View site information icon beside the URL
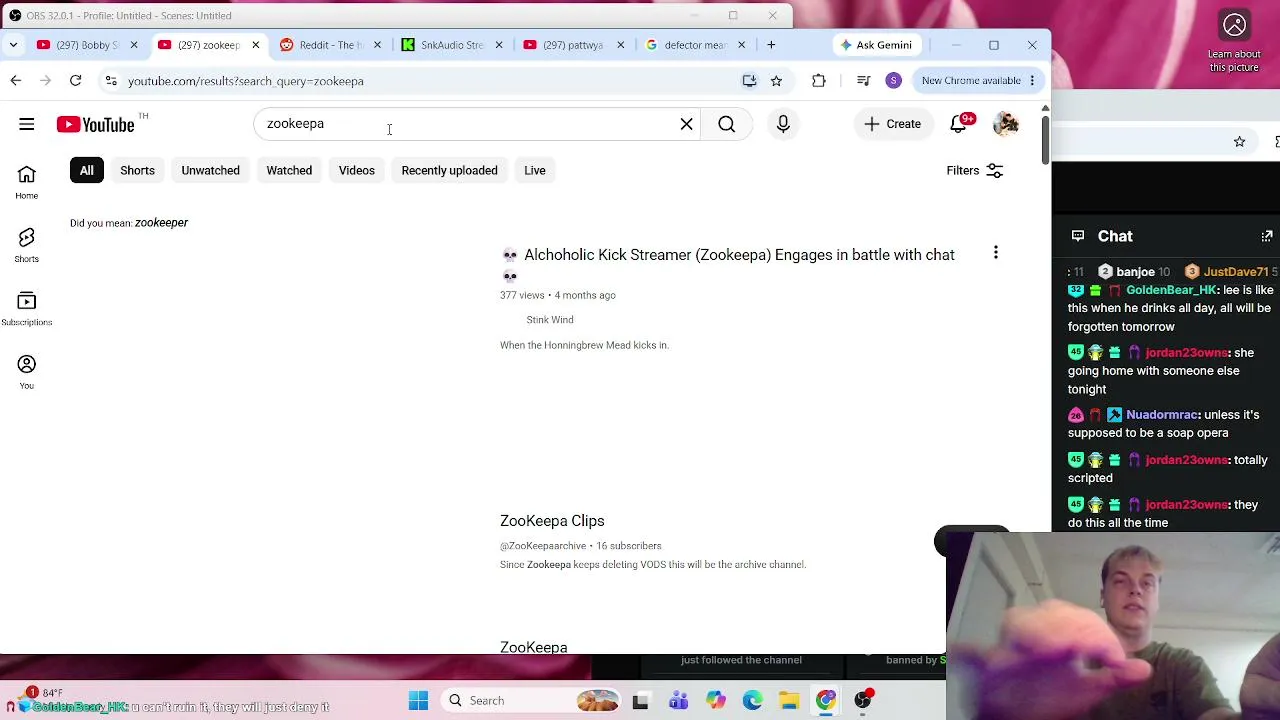Viewport: 1280px width, 720px height. pyautogui.click(x=111, y=81)
